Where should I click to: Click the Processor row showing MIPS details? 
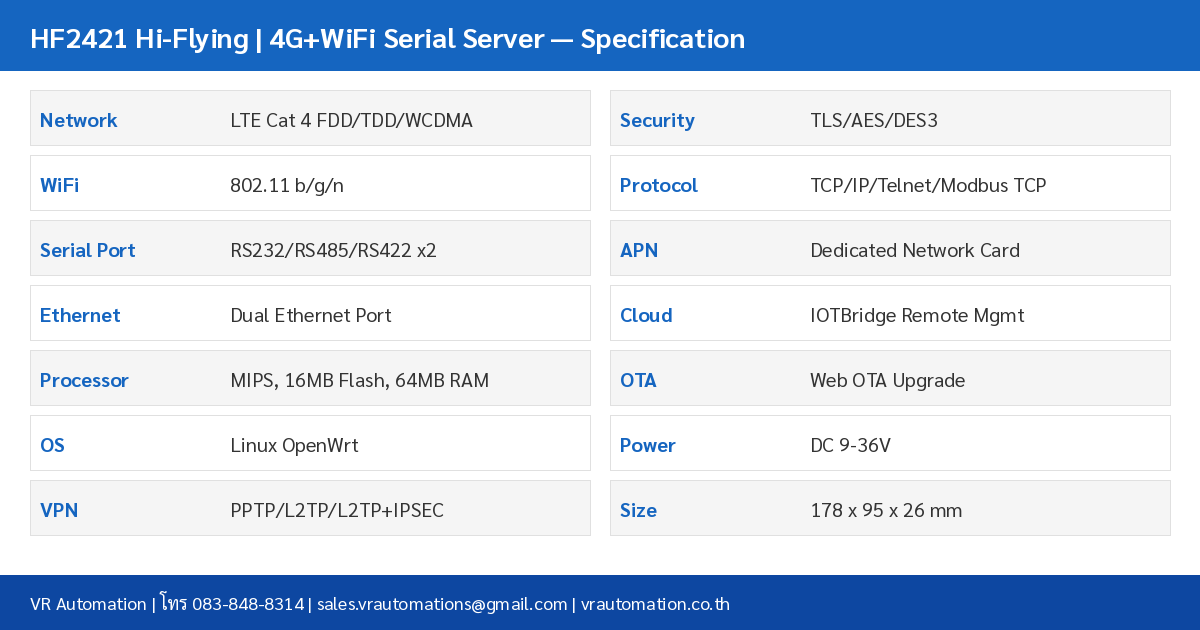click(360, 380)
